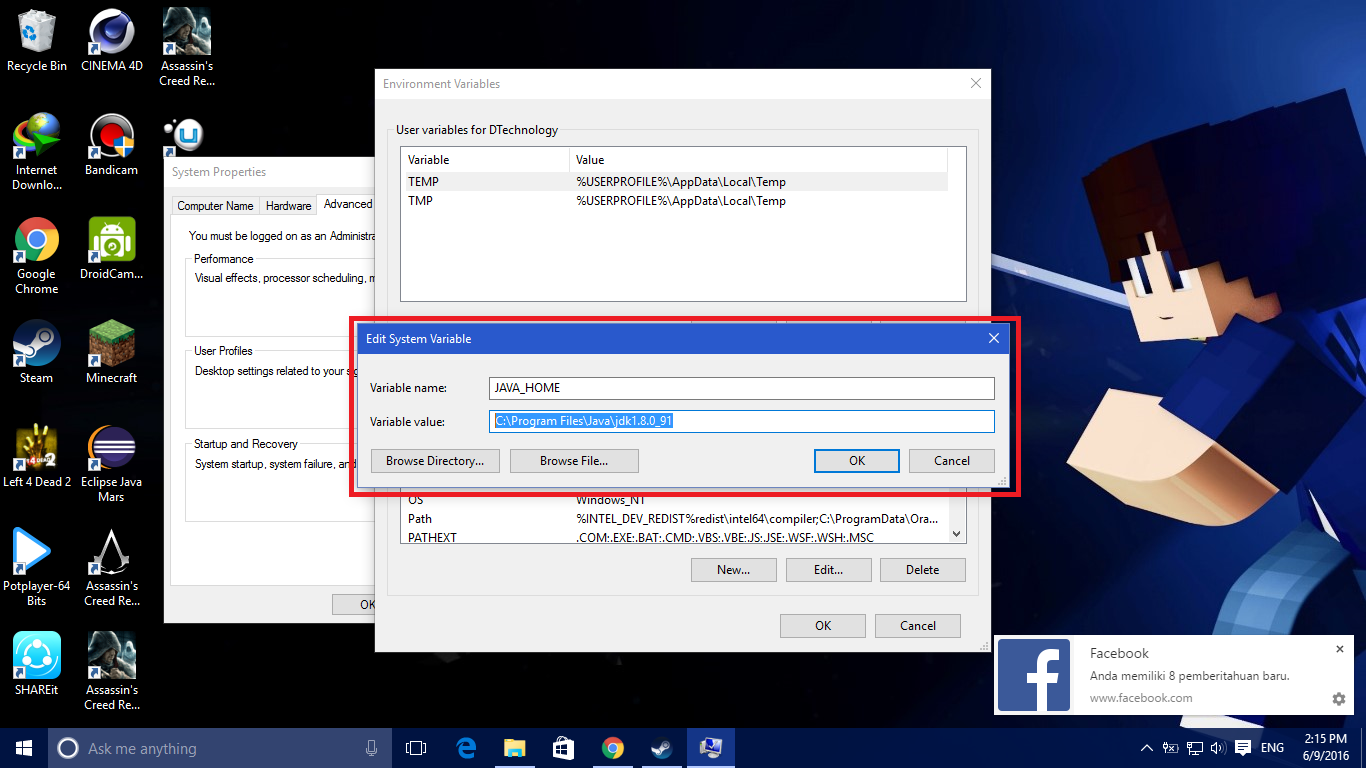Open File Explorer from the taskbar
1366x768 pixels.
[x=515, y=748]
